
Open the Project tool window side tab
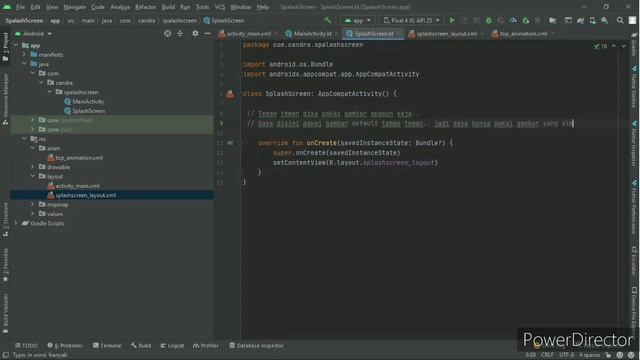tap(5, 47)
